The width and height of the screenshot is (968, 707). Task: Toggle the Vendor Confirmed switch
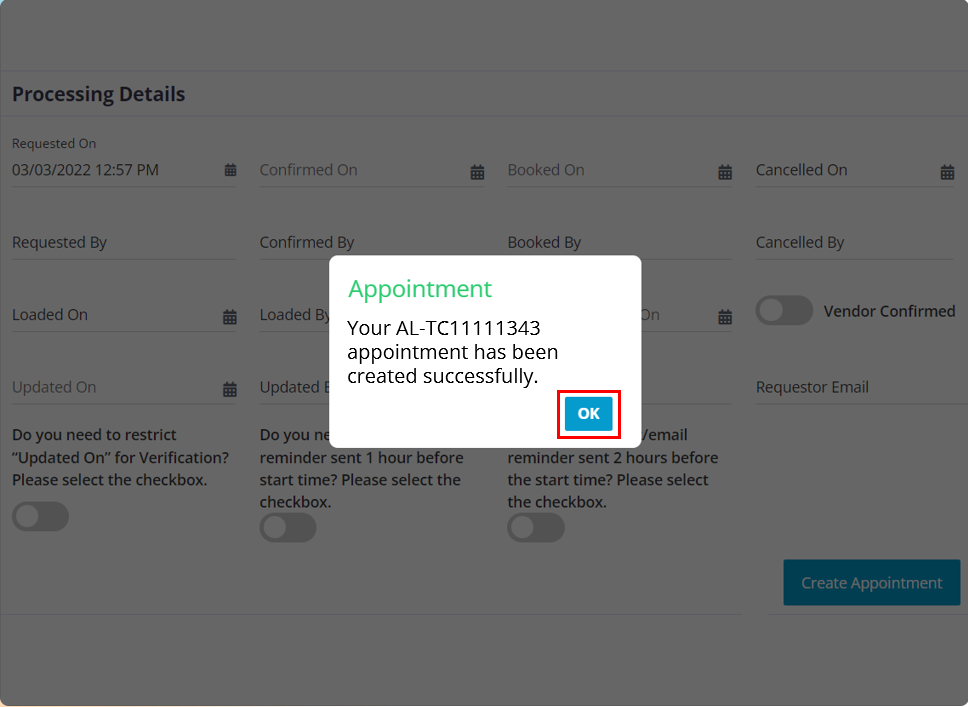(x=785, y=311)
